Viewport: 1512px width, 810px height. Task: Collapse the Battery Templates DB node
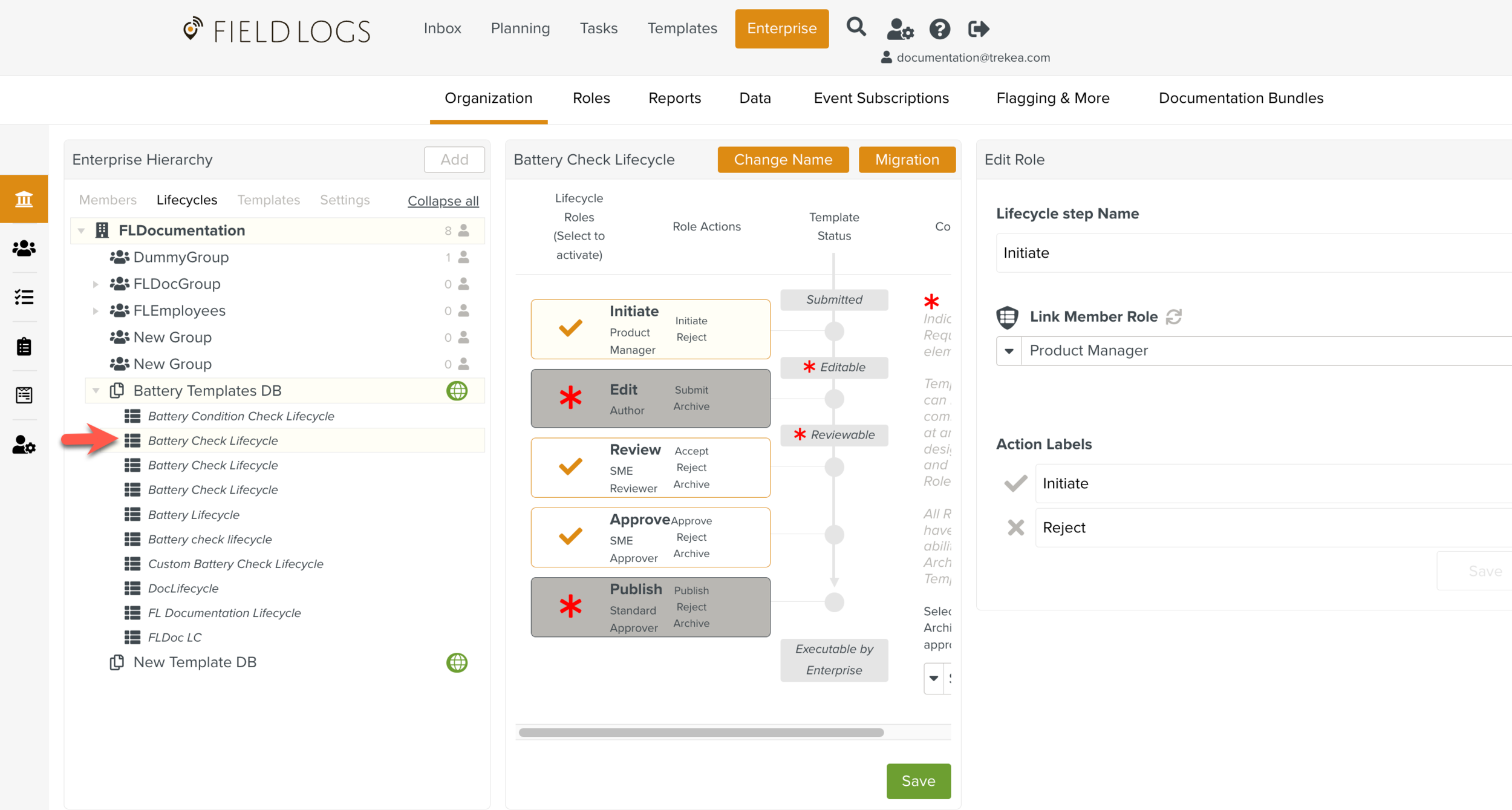click(96, 391)
